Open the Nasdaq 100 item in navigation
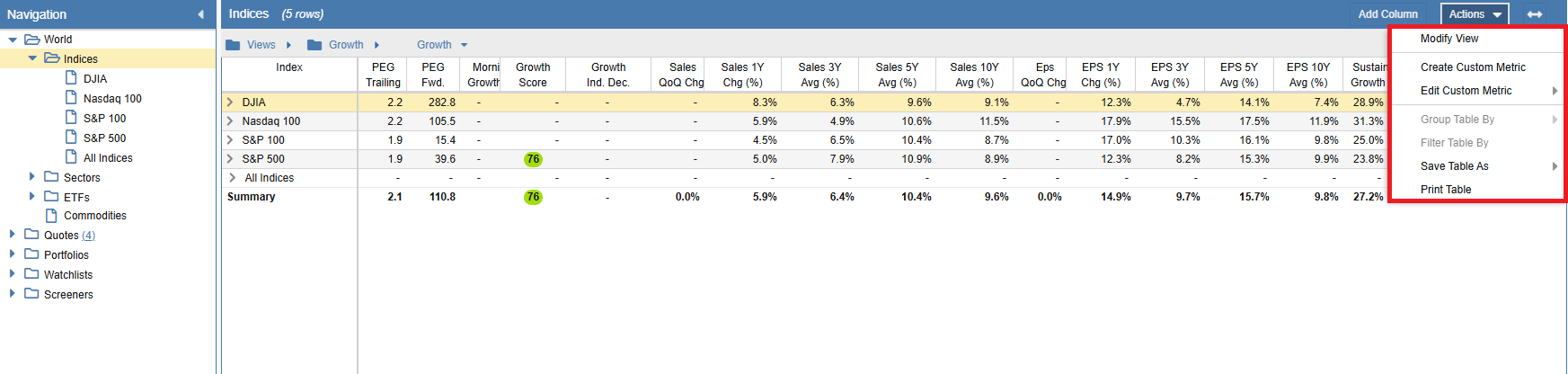The image size is (1568, 374). 111,99
